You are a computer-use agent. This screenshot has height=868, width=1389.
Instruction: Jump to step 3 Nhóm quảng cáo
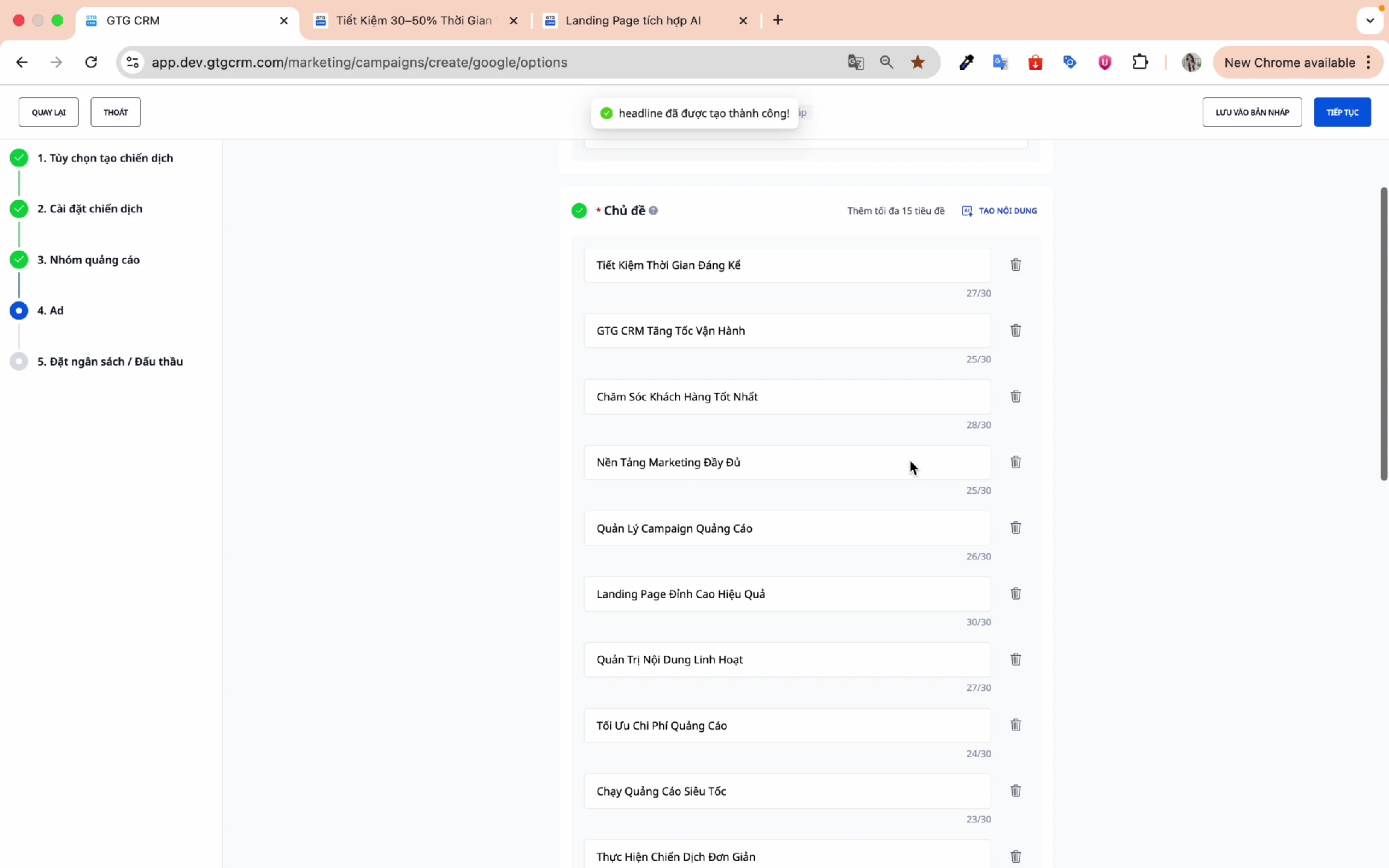coord(89,260)
